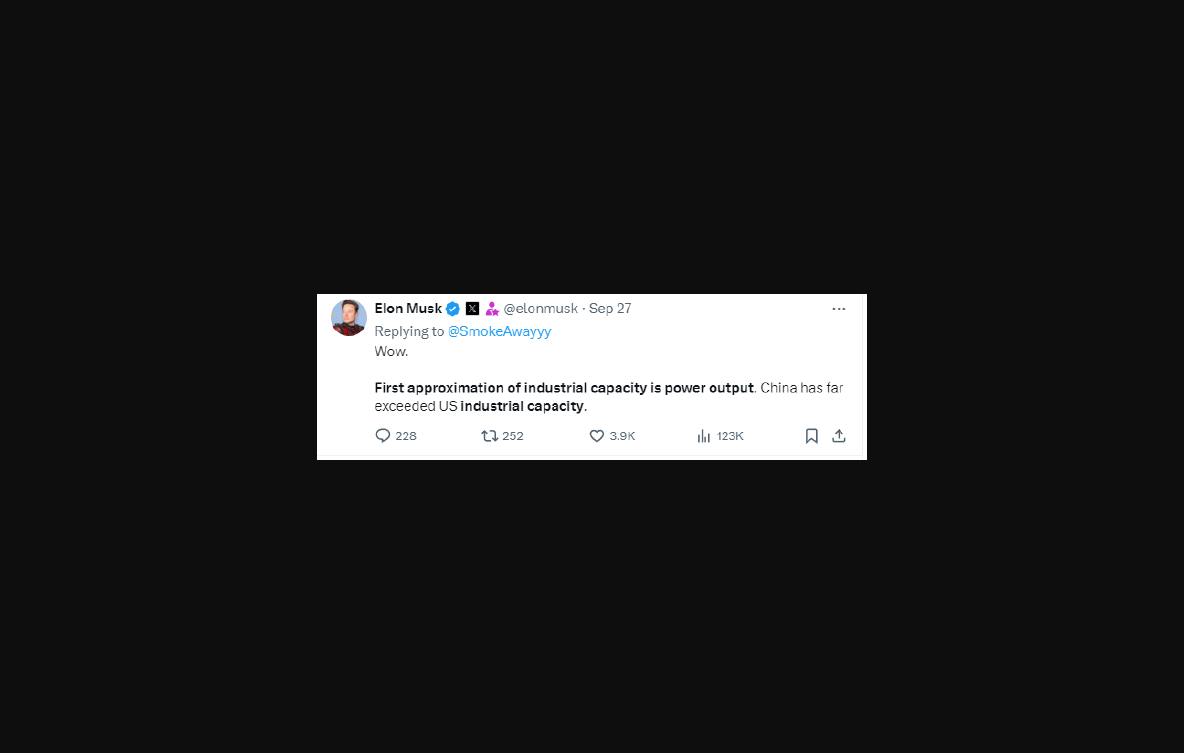The height and width of the screenshot is (753, 1184).
Task: Click the repost arrows icon
Action: 489,436
